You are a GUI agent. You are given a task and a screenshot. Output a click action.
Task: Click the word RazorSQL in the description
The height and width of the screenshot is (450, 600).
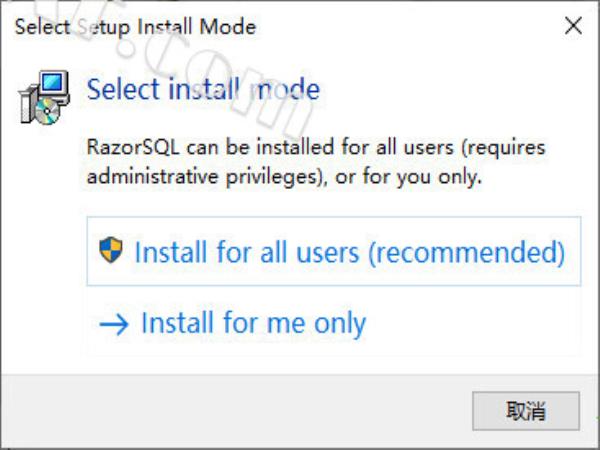click(133, 147)
